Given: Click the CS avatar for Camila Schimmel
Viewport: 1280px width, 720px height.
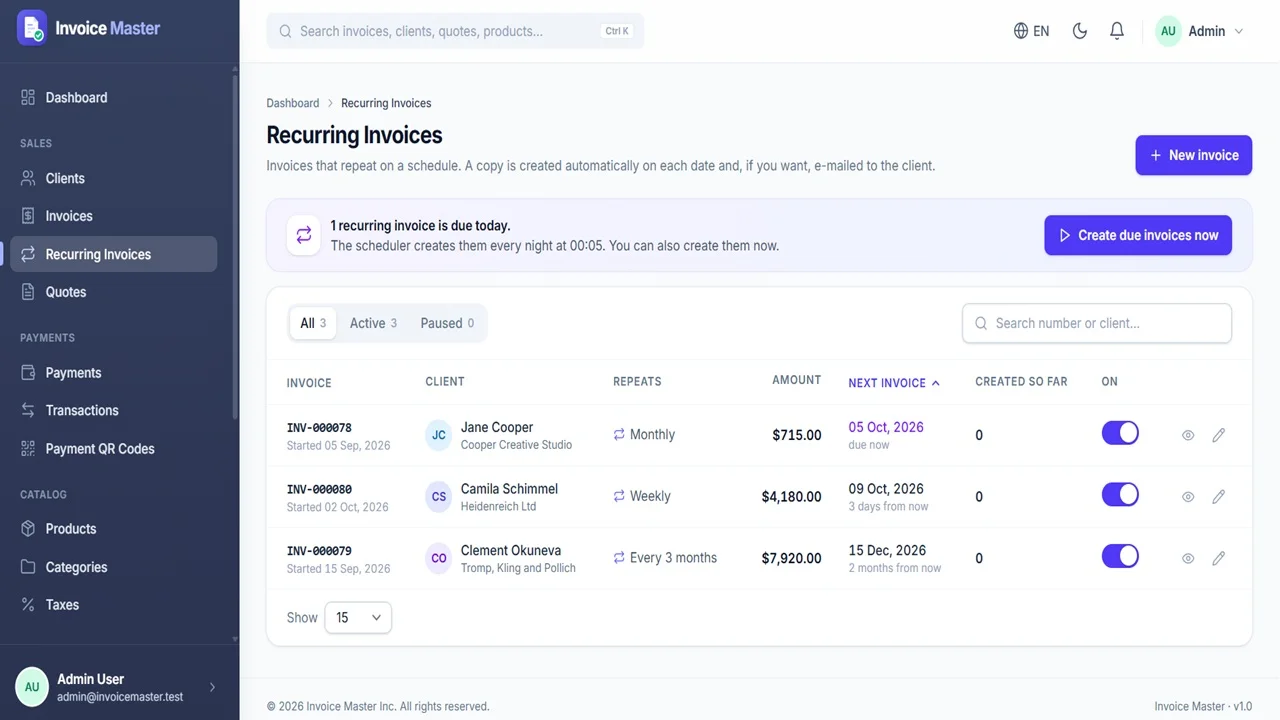Looking at the screenshot, I should click(x=439, y=497).
